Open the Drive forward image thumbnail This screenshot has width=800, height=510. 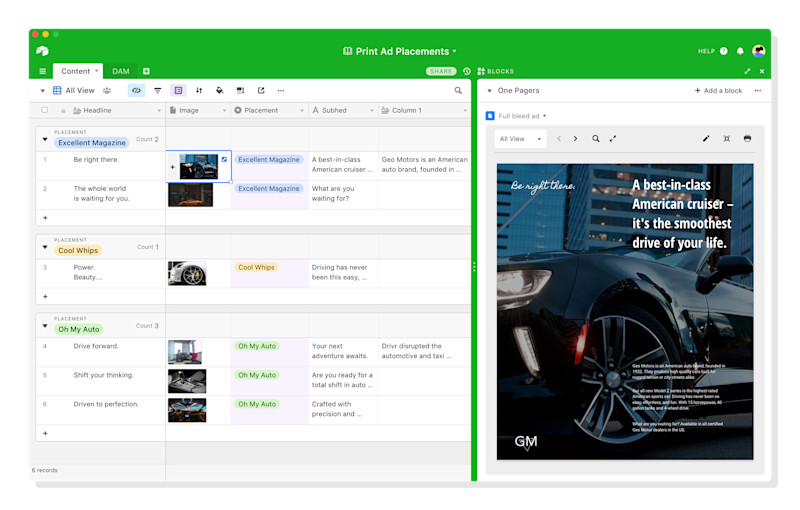[185, 352]
